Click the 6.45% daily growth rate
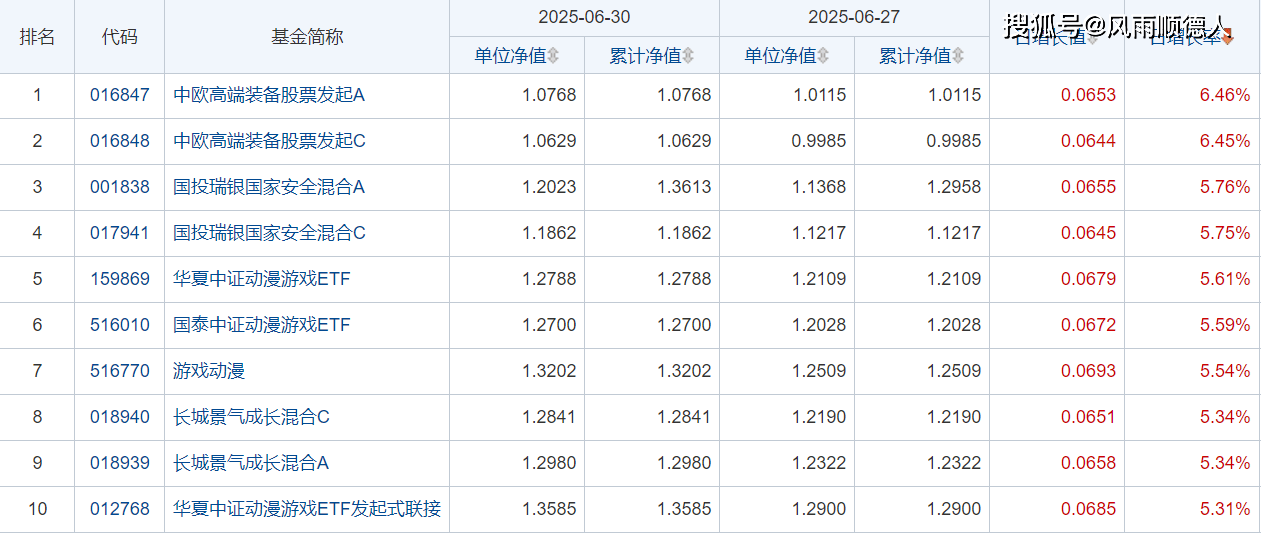 click(x=1225, y=142)
